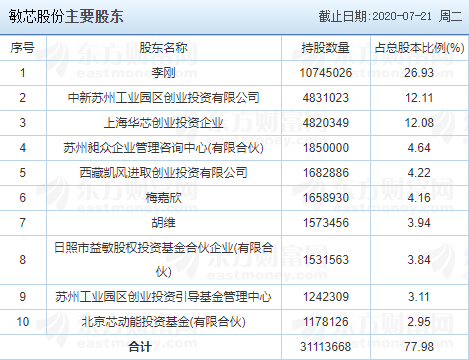
Task: Click the 占总股本比例(%) column header
Action: tap(419, 48)
